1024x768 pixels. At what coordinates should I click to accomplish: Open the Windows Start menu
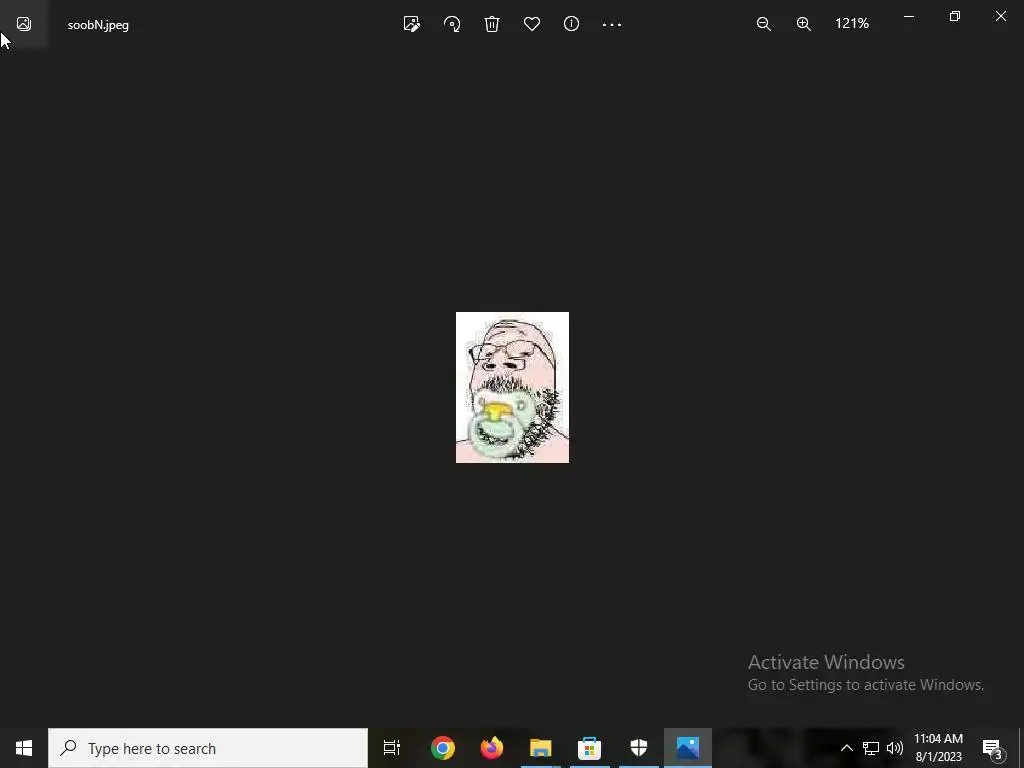click(24, 748)
